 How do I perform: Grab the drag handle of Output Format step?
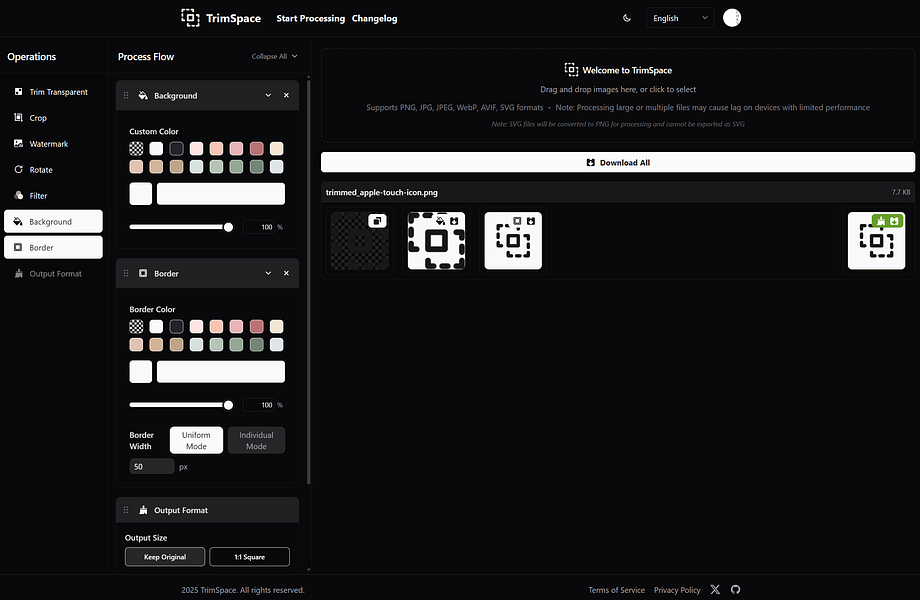pyautogui.click(x=126, y=510)
